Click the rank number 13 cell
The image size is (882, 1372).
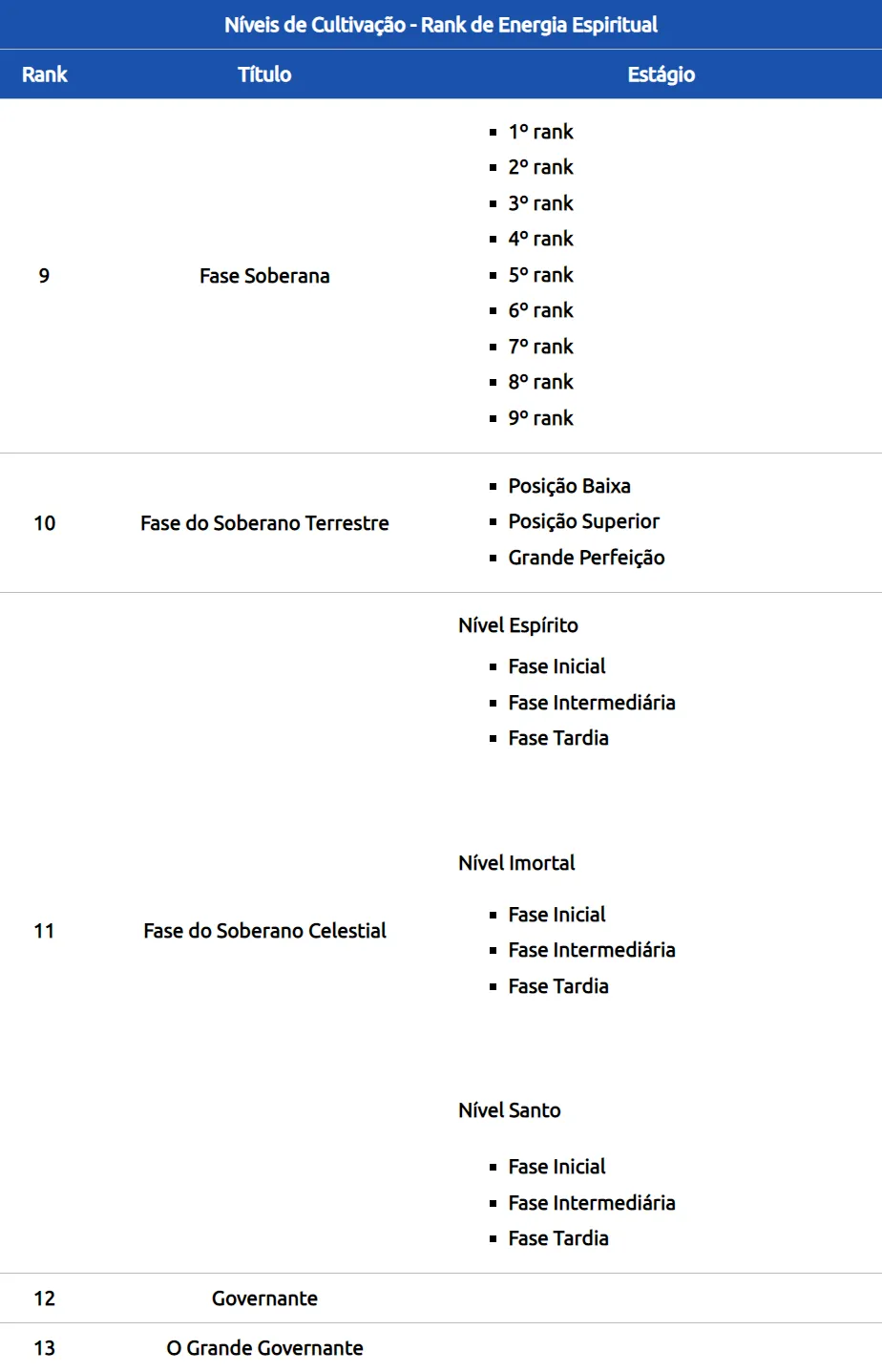(45, 1348)
